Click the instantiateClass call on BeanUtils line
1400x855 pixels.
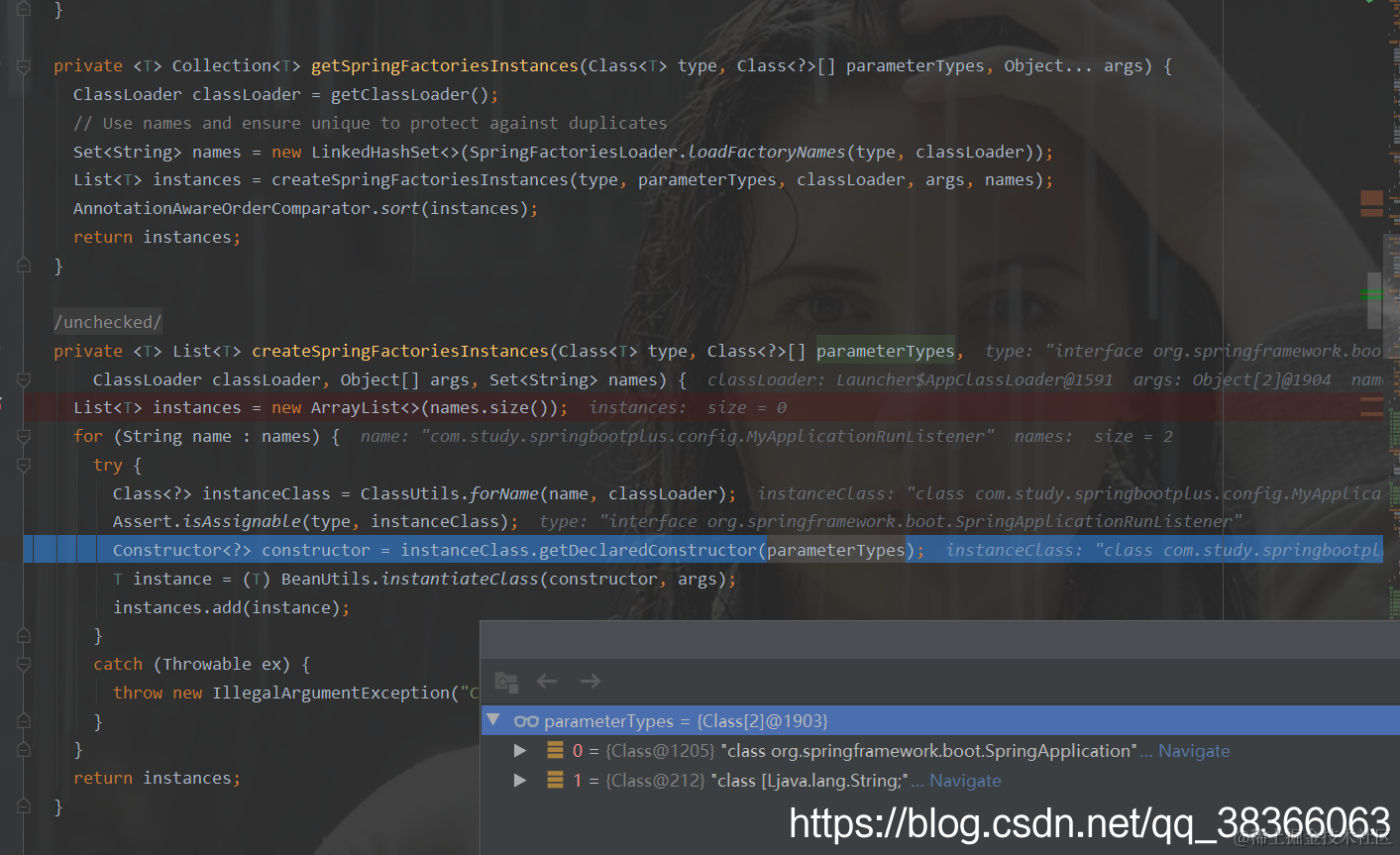tap(460, 580)
